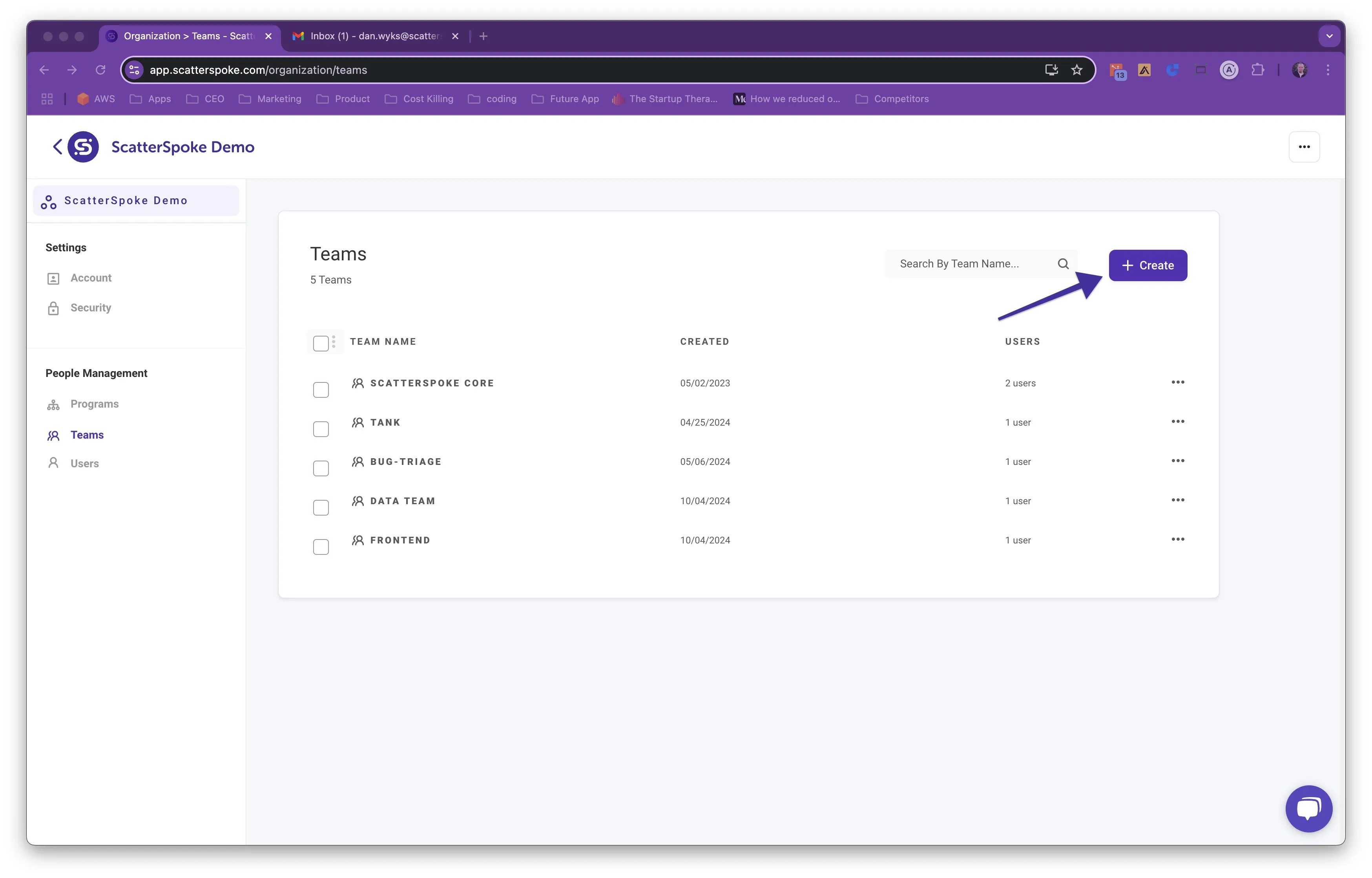Toggle select-all teams header checkbox

pyautogui.click(x=321, y=343)
